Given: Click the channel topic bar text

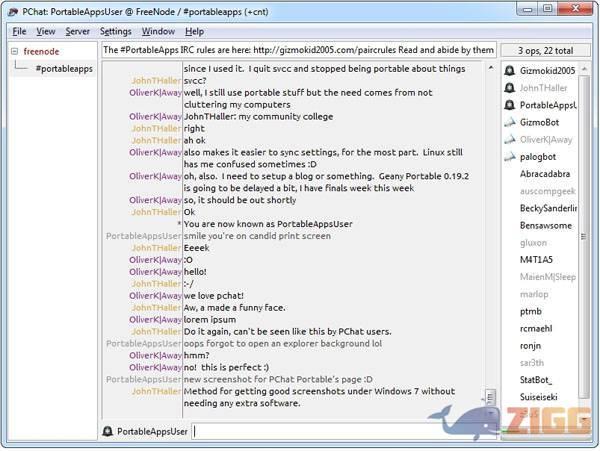Looking at the screenshot, I should [x=299, y=50].
